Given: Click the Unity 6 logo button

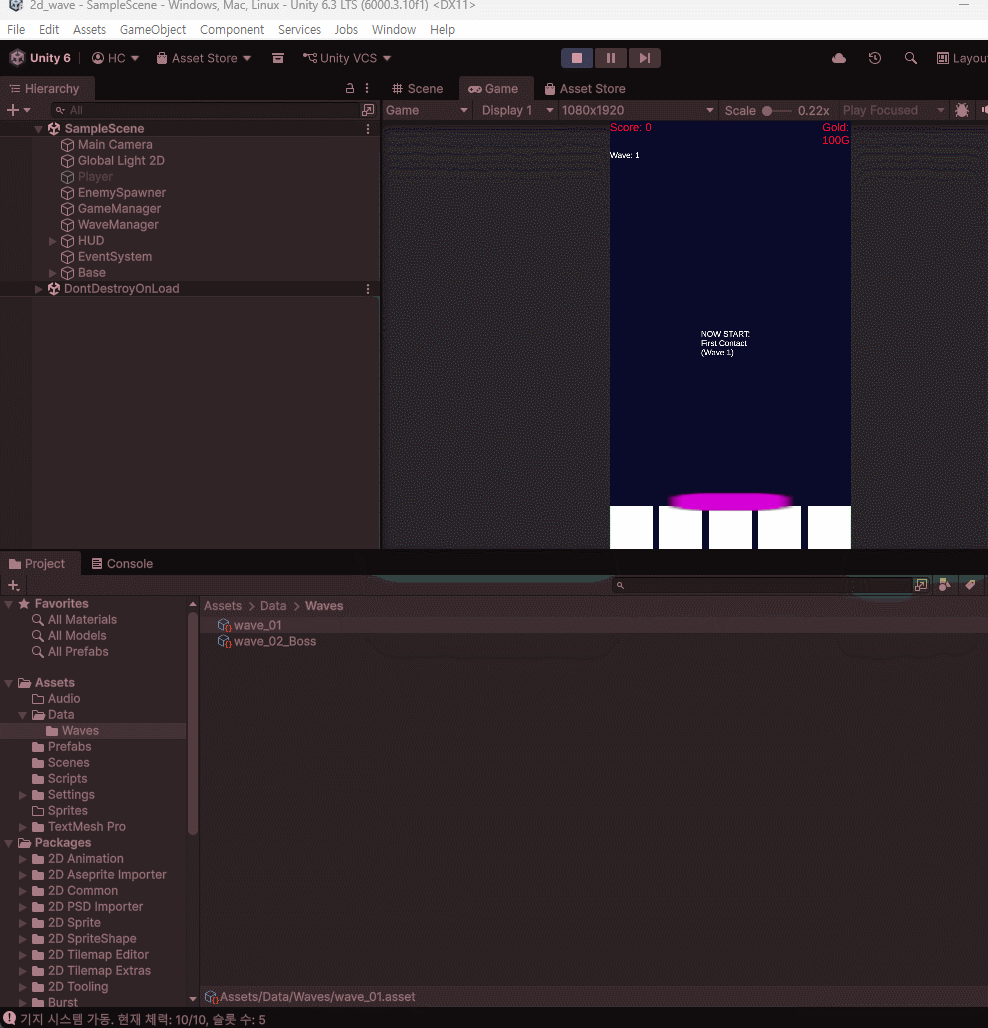Looking at the screenshot, I should click(x=41, y=58).
